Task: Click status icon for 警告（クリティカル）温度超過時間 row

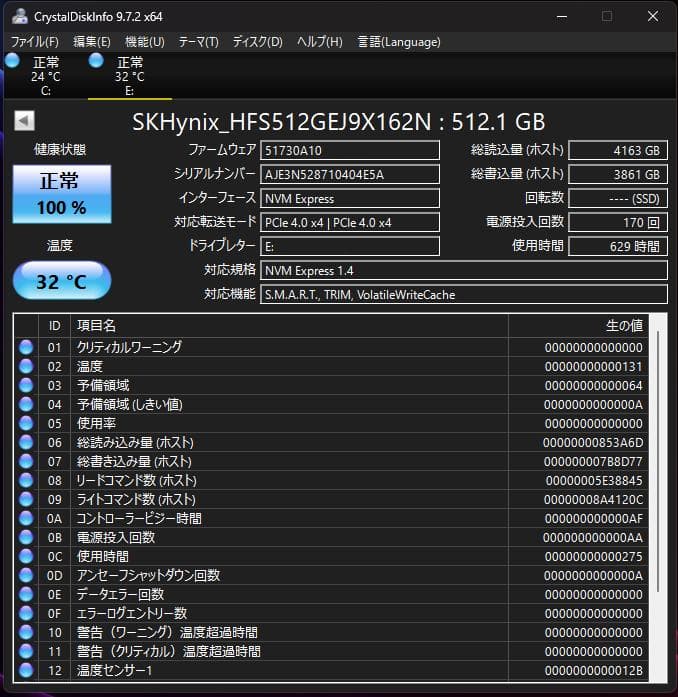Action: [26, 651]
